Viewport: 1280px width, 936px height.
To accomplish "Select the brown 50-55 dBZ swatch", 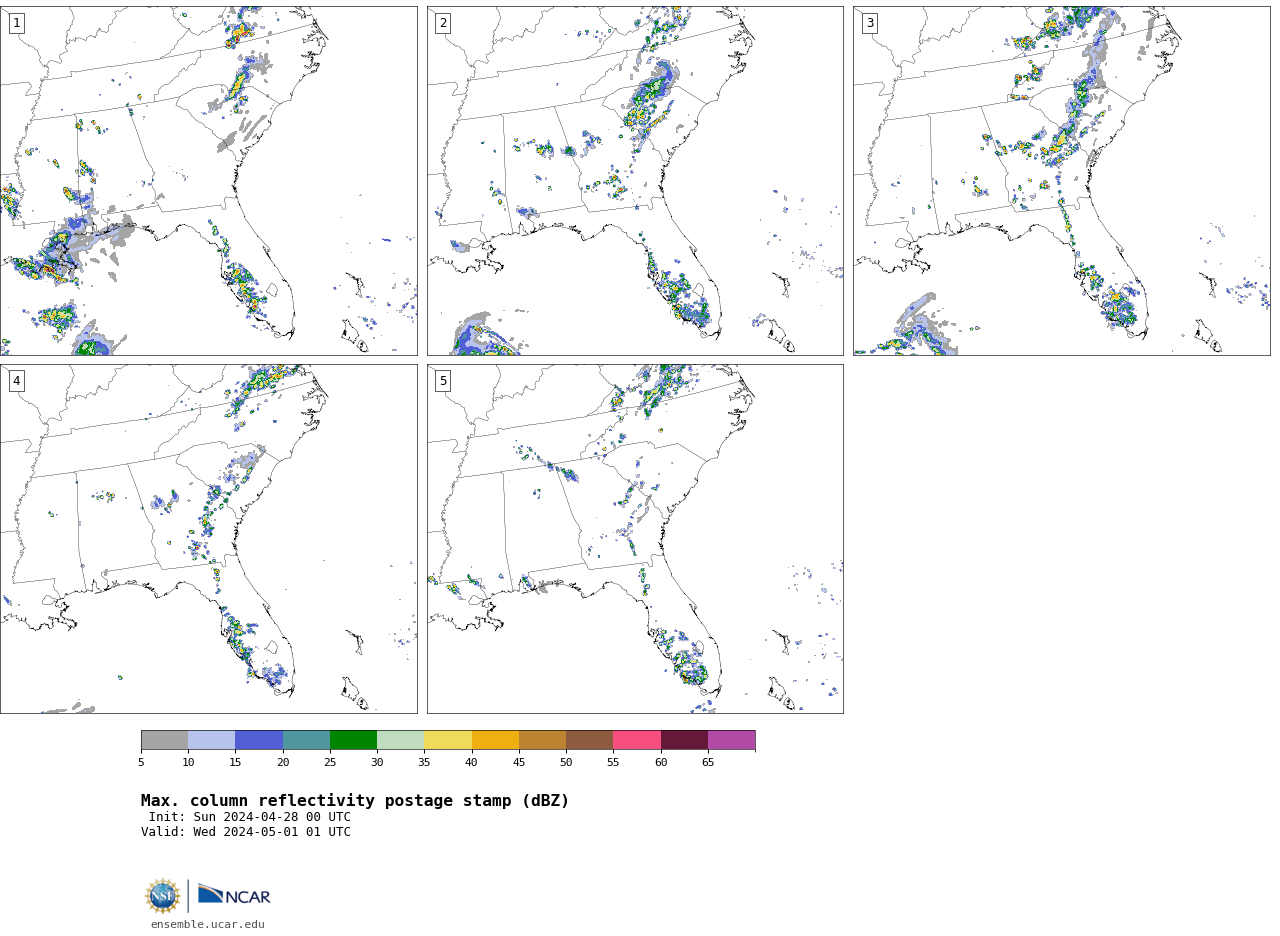I will coord(589,740).
